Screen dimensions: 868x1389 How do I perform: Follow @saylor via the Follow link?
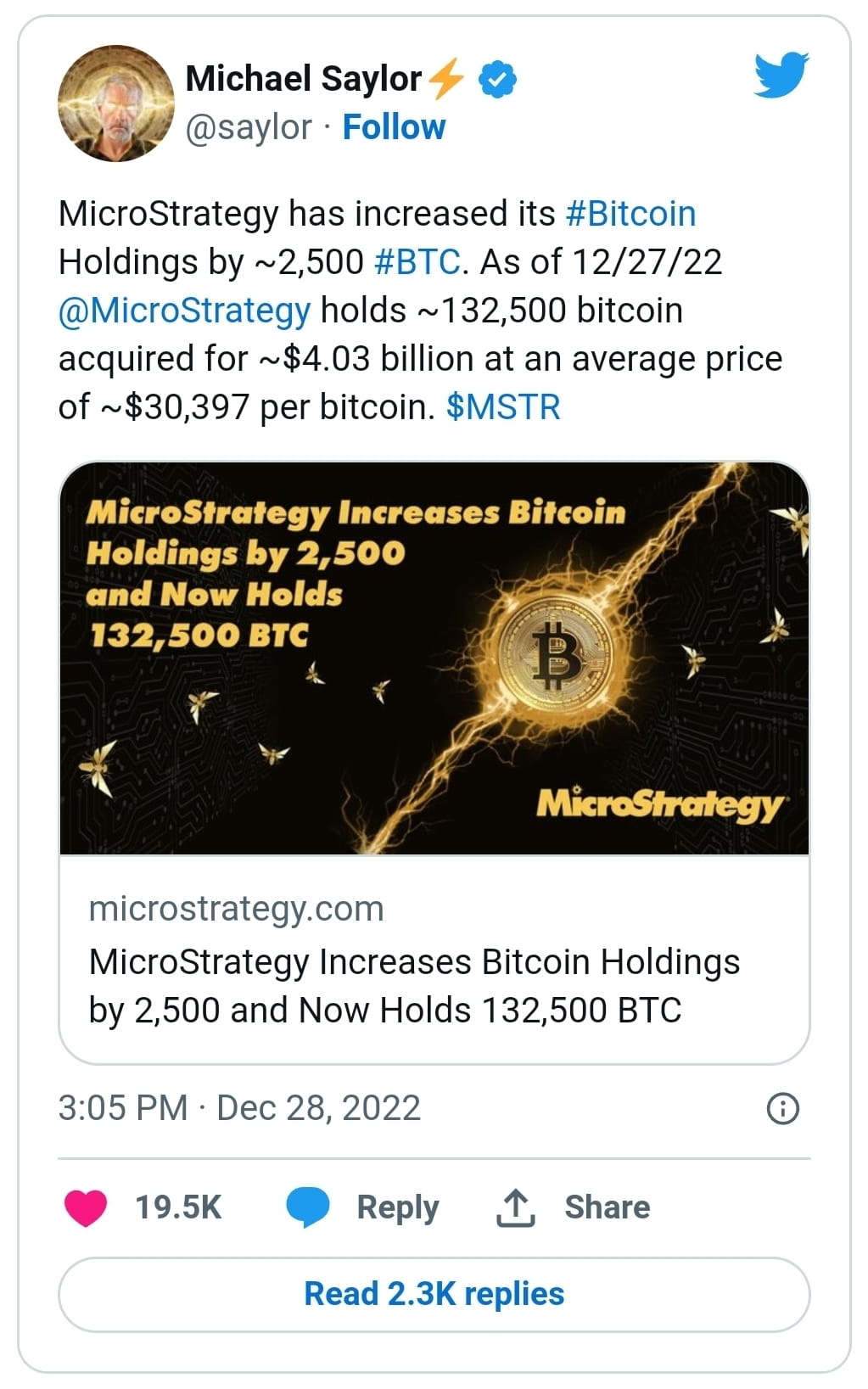[394, 127]
